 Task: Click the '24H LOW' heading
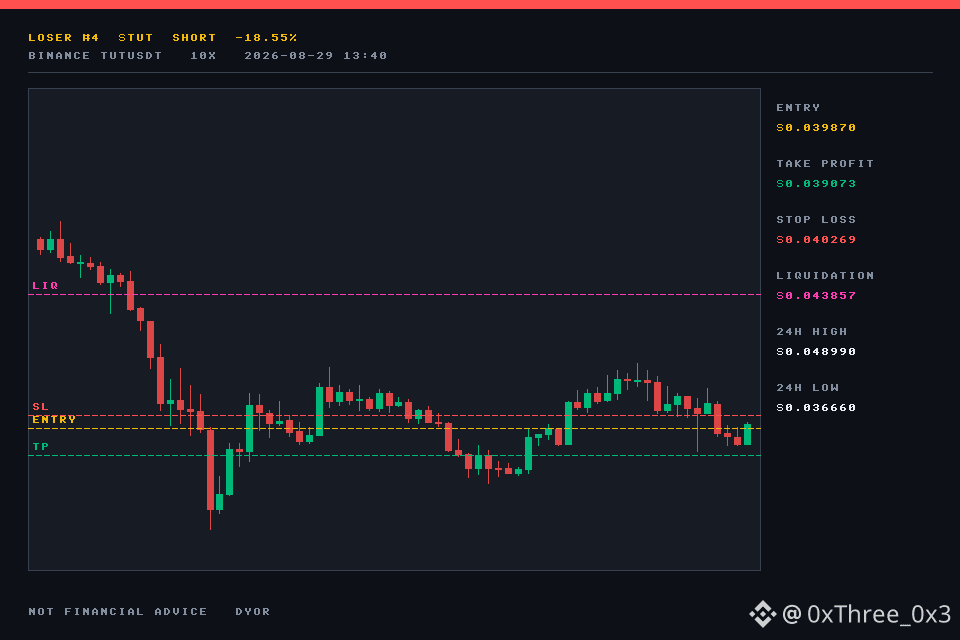point(808,388)
